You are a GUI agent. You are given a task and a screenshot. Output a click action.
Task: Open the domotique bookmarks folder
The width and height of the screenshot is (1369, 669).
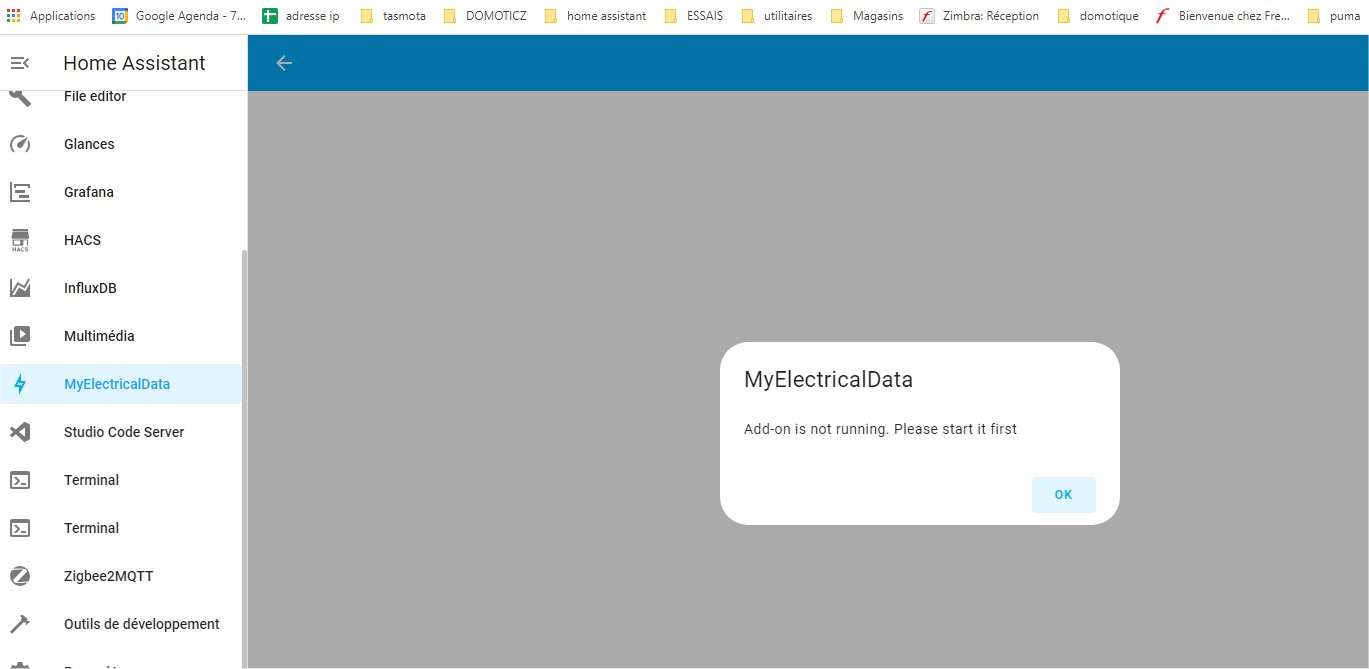coord(1097,16)
